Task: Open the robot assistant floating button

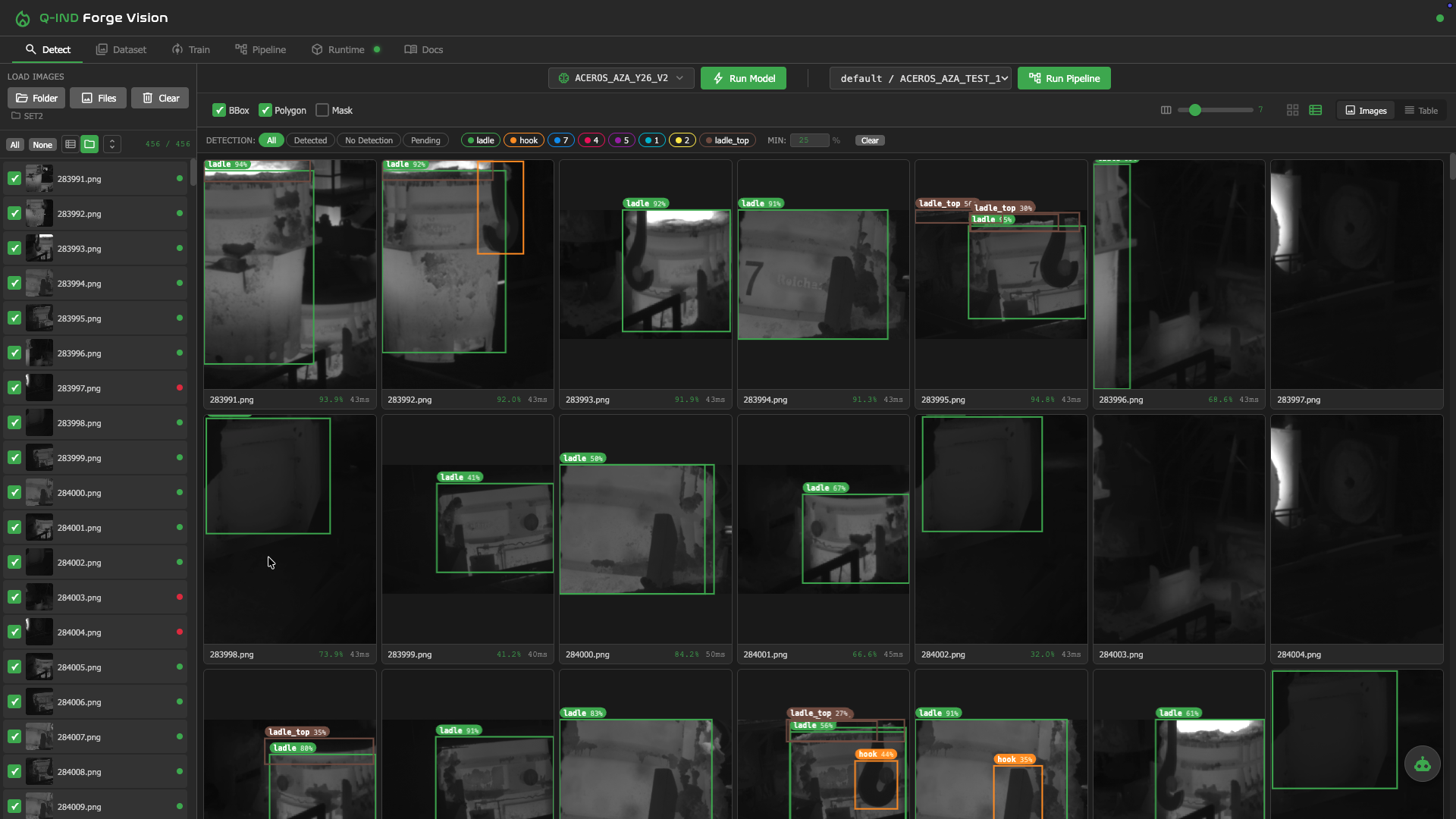Action: click(1423, 764)
